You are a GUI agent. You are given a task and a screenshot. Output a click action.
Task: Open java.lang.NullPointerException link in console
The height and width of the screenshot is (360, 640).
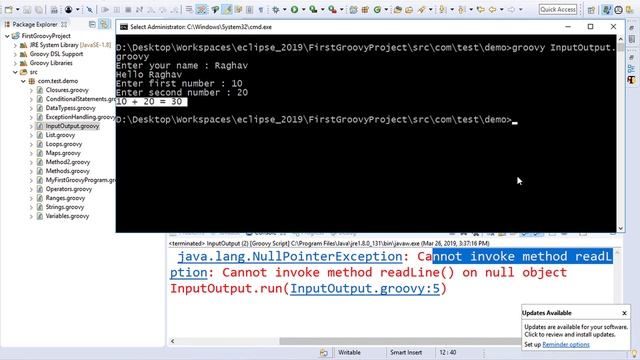tap(290, 256)
